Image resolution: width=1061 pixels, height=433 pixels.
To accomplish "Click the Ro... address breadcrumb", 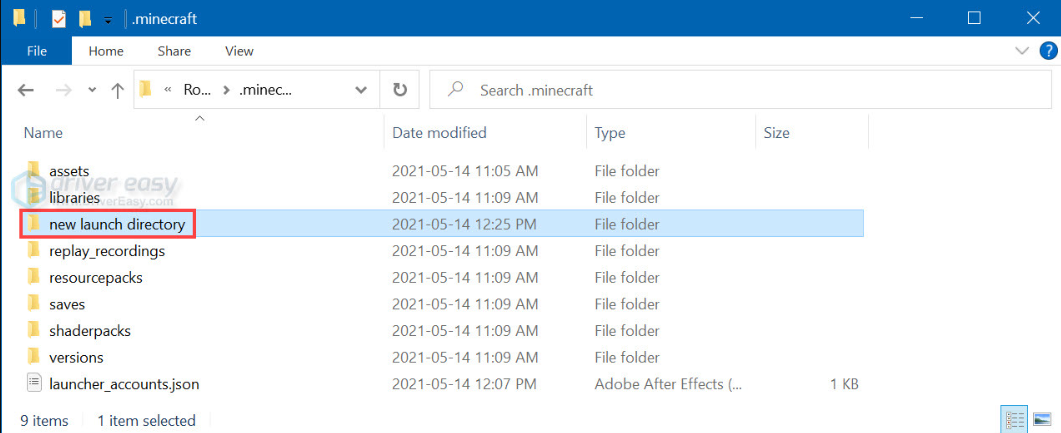I will click(197, 90).
